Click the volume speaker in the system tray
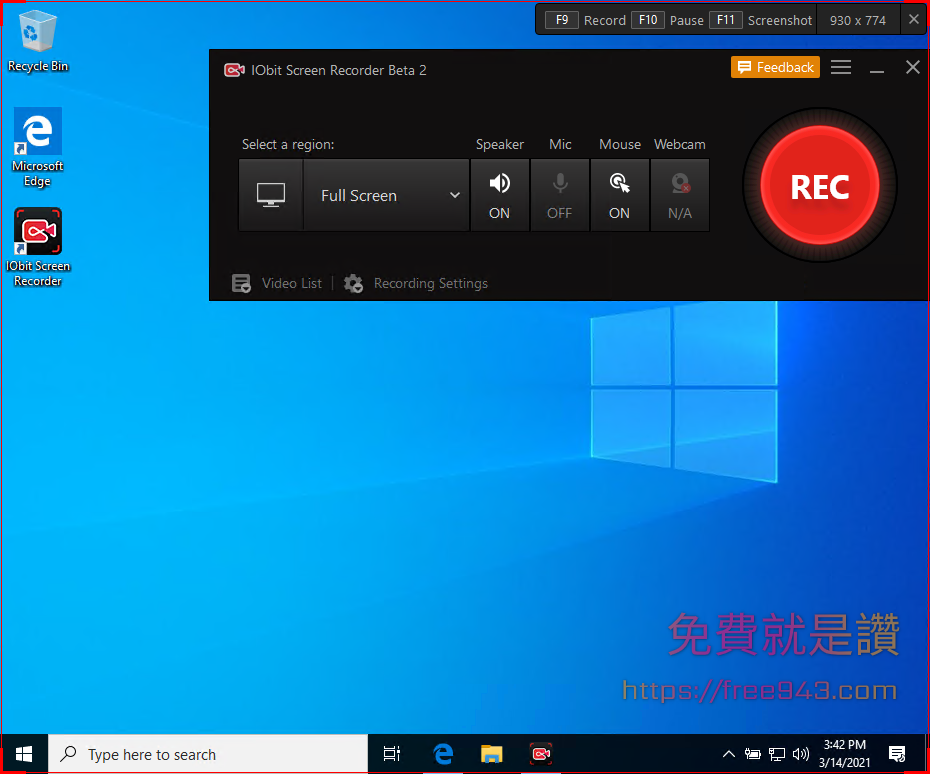Image resolution: width=930 pixels, height=774 pixels. click(801, 753)
